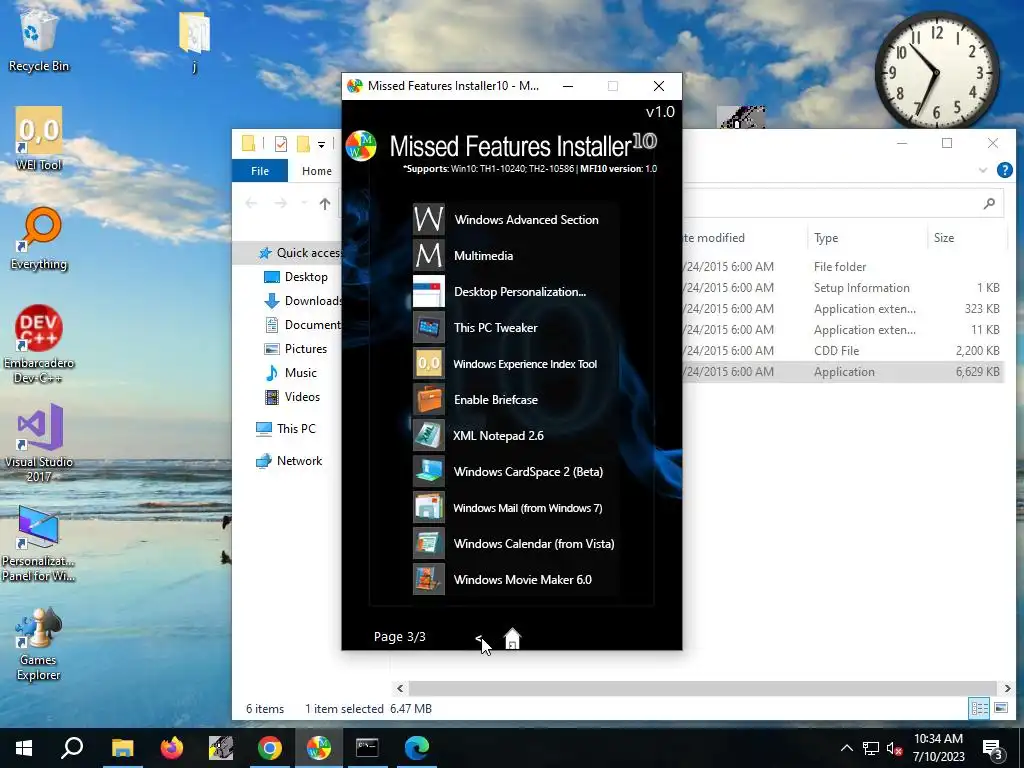Select Windows Movie Maker 6.0 label
1024x768 pixels.
522,579
